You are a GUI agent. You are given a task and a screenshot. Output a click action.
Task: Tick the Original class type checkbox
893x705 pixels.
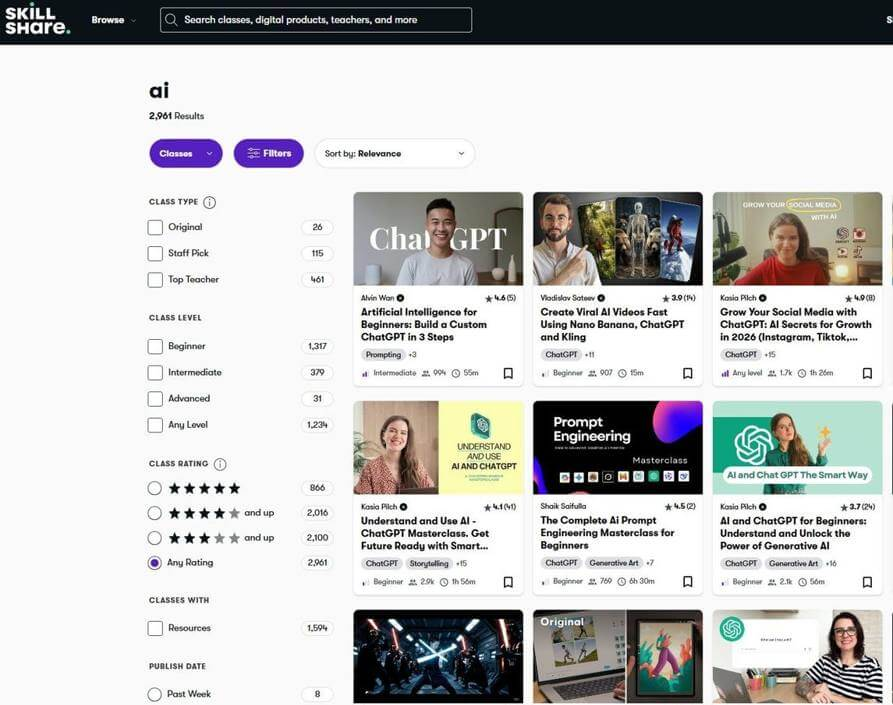point(155,227)
